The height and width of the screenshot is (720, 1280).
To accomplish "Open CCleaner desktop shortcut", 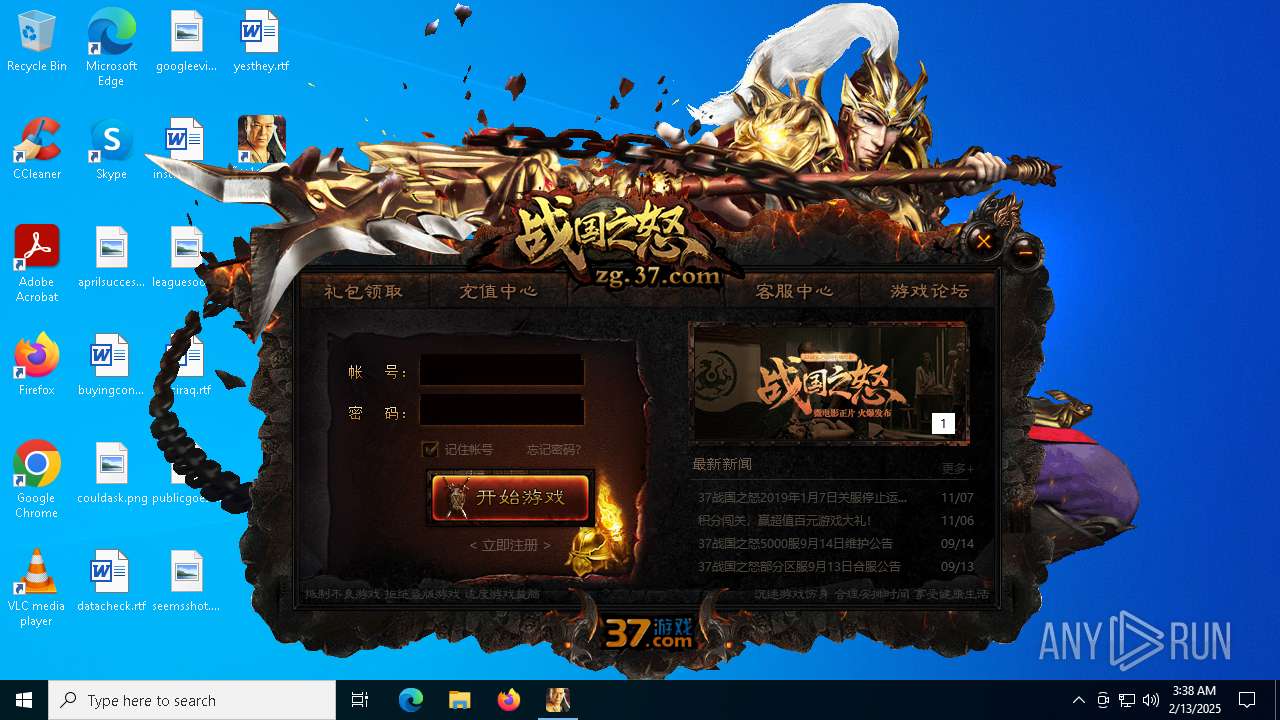I will click(37, 149).
